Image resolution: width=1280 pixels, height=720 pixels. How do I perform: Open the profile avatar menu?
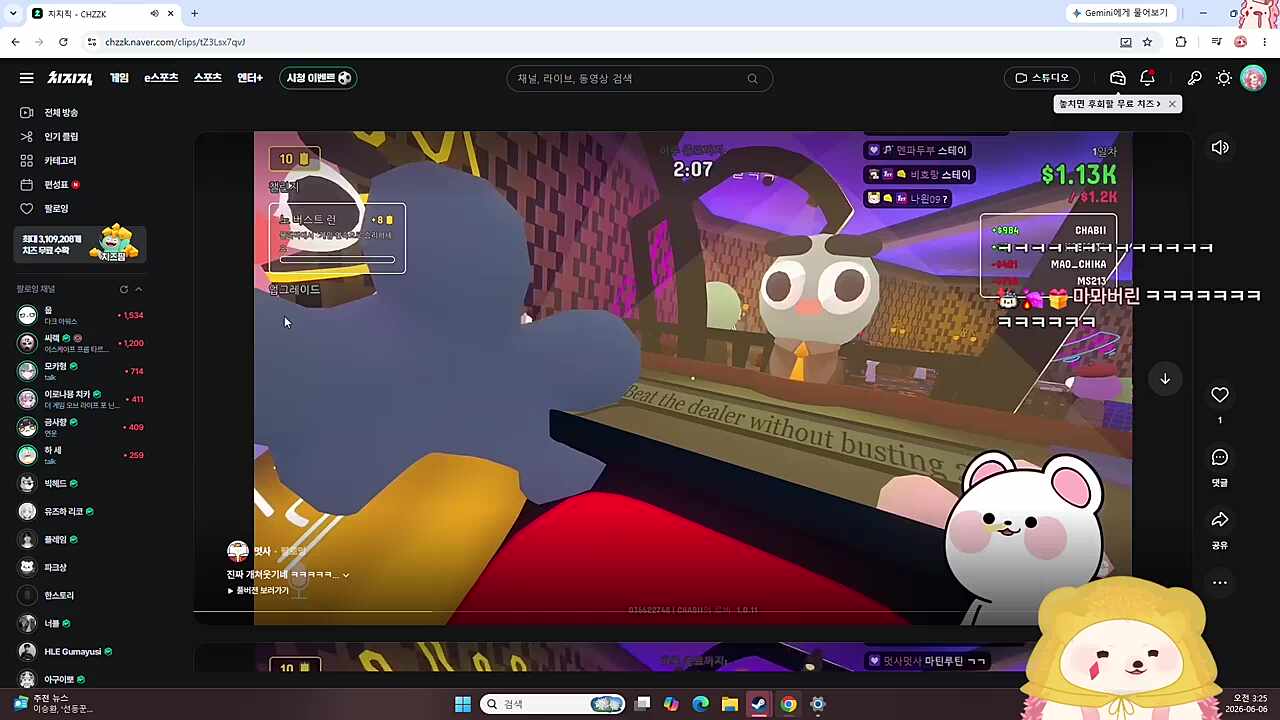pos(1253,78)
